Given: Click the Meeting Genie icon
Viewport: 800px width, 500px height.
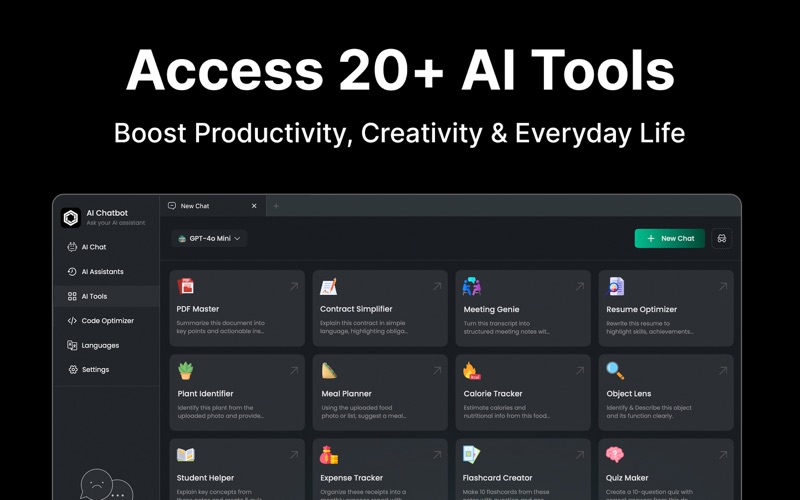Looking at the screenshot, I should (x=472, y=287).
